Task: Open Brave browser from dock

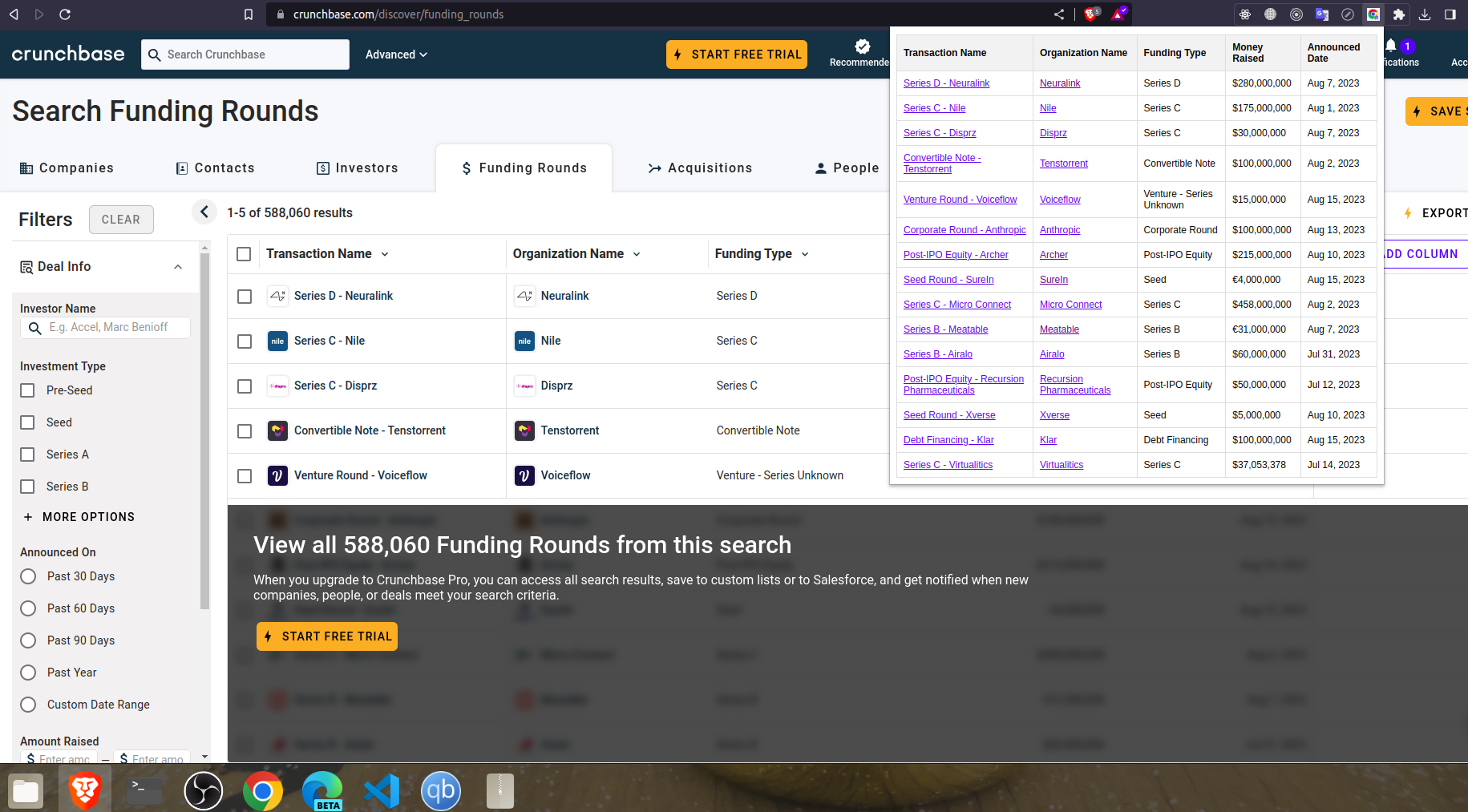Action: (x=84, y=790)
